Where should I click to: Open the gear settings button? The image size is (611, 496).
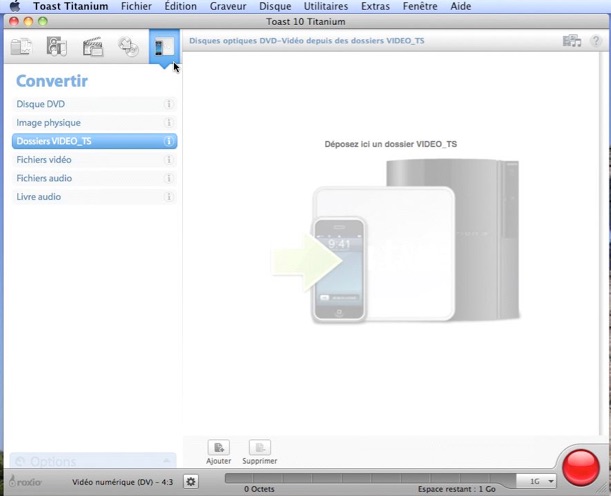191,482
